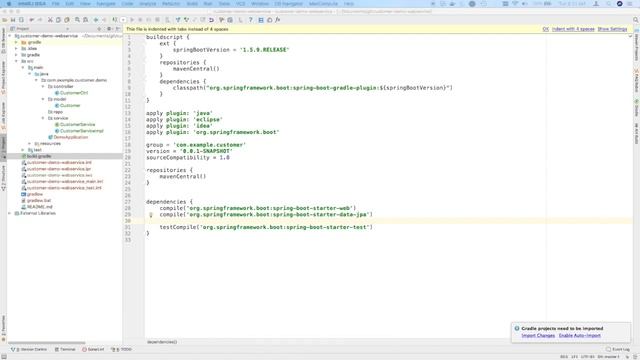Click Show Settings link
Viewport: 640px width, 360px height.
point(612,29)
